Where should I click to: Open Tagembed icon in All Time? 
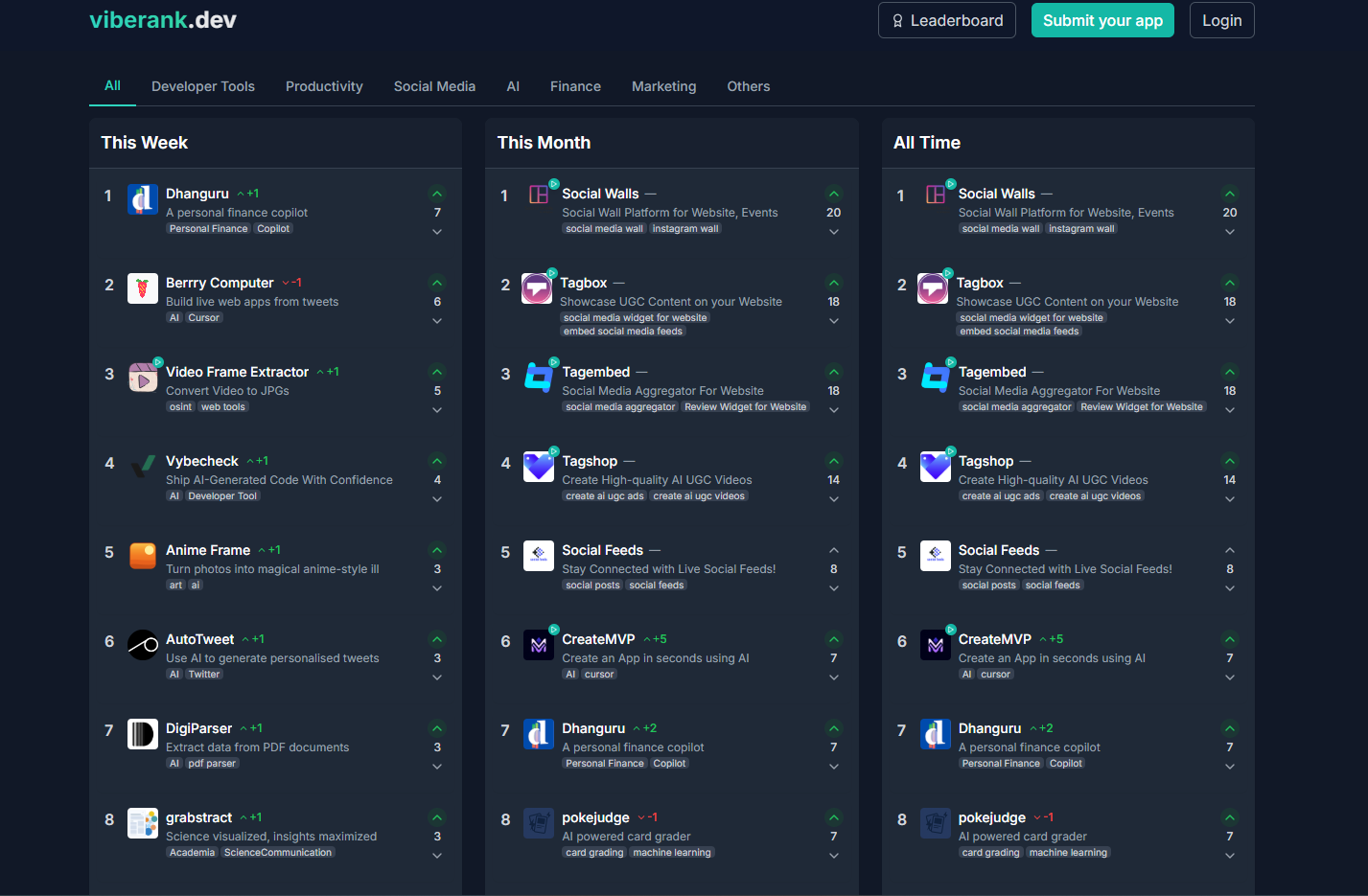pos(936,378)
